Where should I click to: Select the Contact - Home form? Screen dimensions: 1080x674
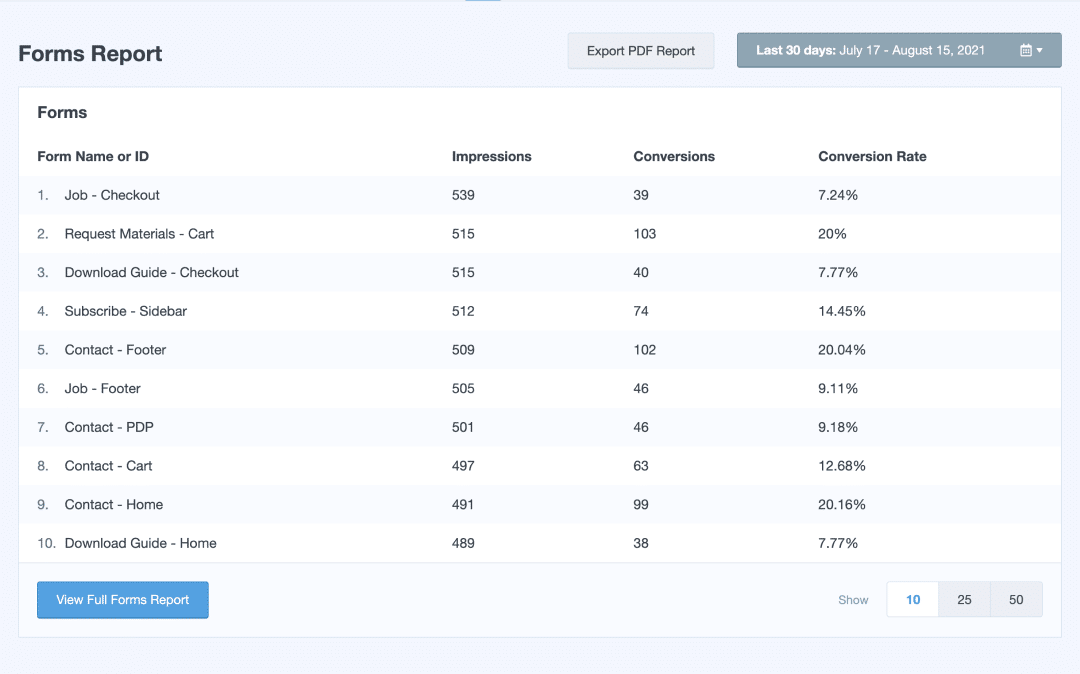[113, 505]
